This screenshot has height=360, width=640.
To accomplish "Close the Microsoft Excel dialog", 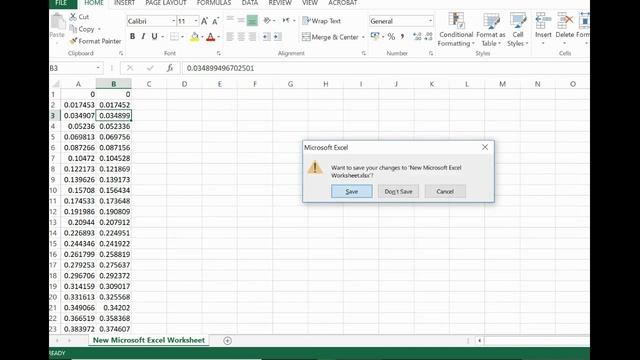I will click(x=485, y=147).
